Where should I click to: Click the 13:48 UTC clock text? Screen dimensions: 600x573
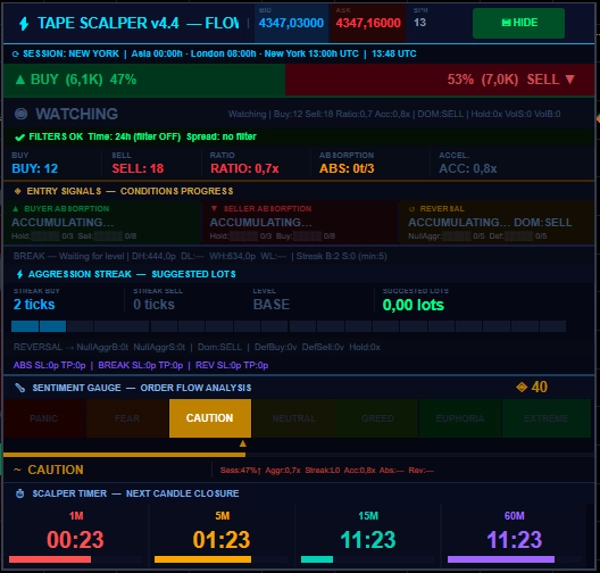coord(394,54)
